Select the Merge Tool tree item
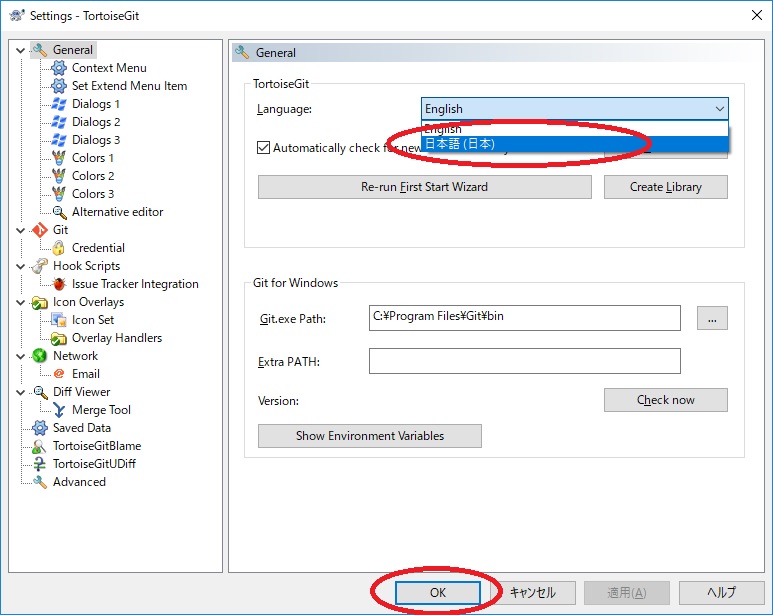The image size is (773, 615). click(101, 410)
